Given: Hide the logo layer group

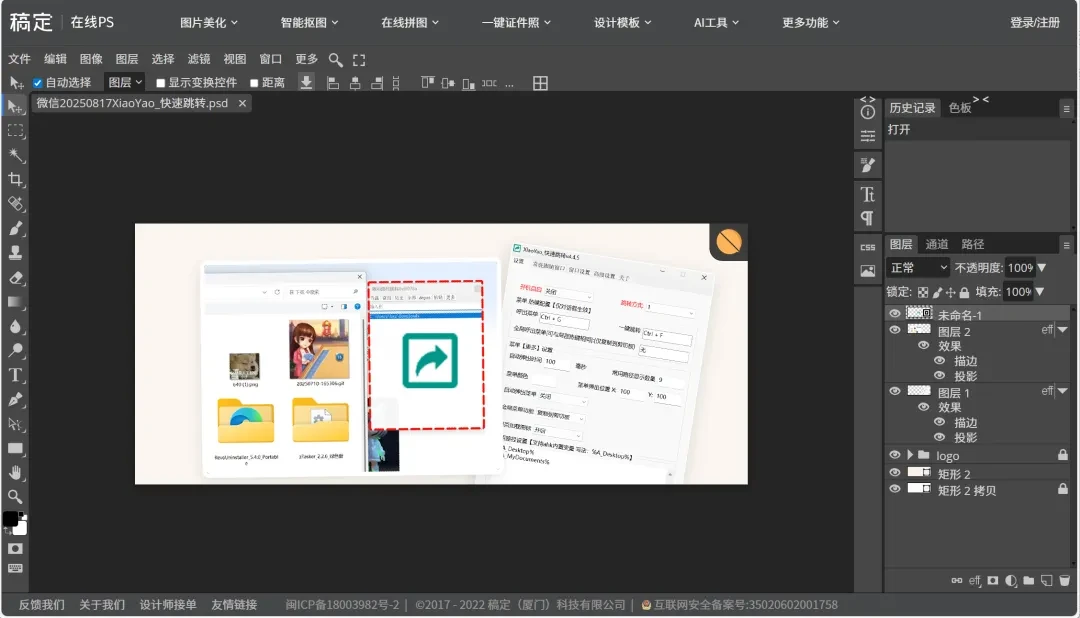Looking at the screenshot, I should point(893,454).
